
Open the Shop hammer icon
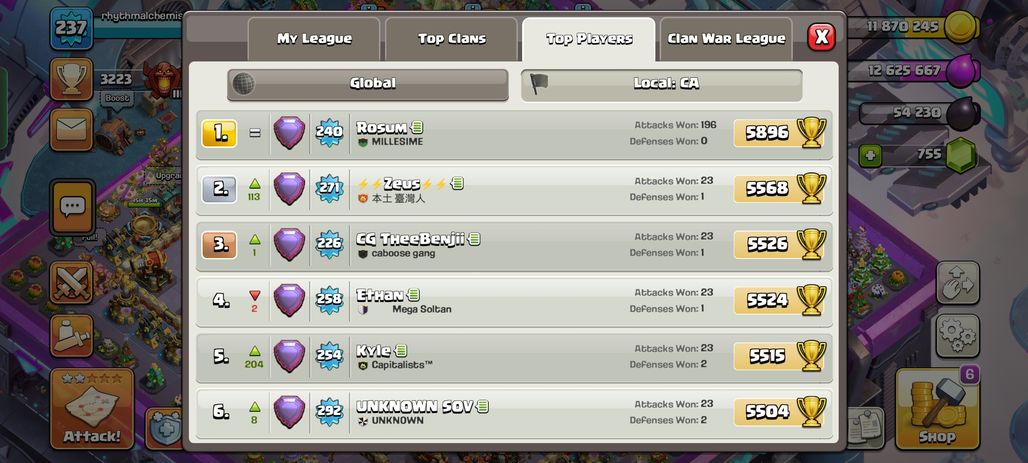pos(937,409)
